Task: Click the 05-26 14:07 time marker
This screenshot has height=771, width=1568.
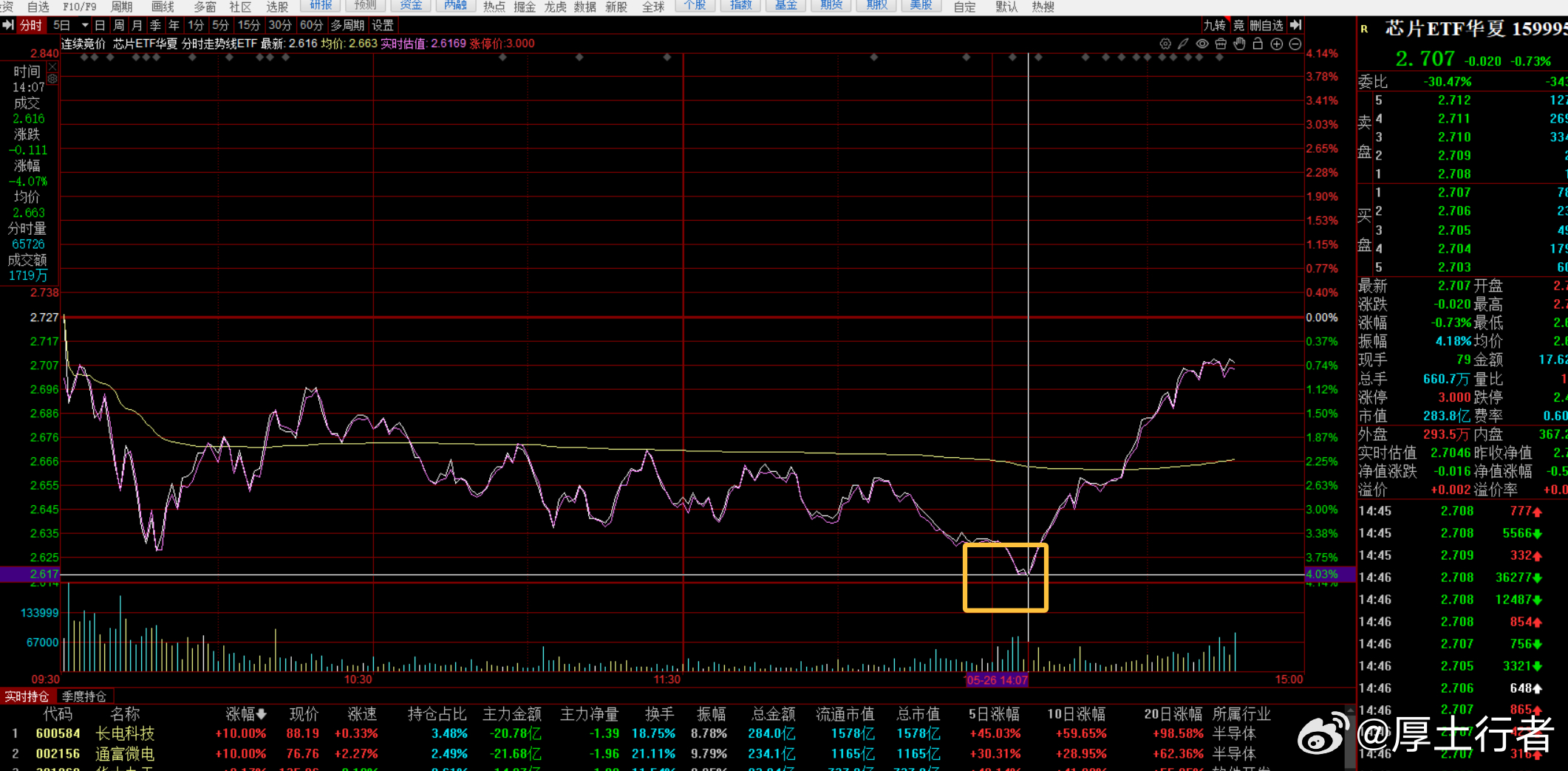Action: (997, 680)
